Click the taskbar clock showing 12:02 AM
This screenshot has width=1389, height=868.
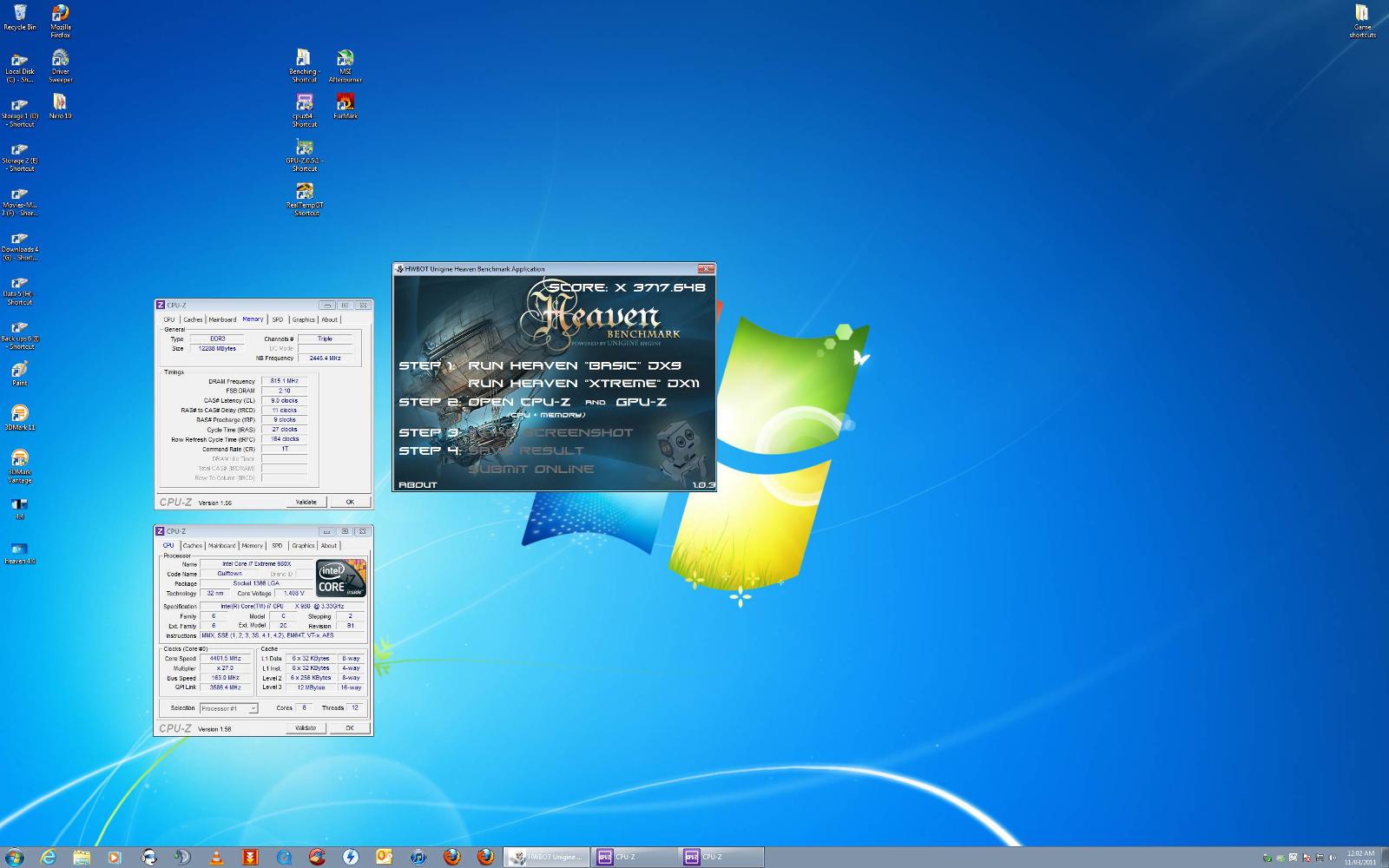coord(1360,858)
